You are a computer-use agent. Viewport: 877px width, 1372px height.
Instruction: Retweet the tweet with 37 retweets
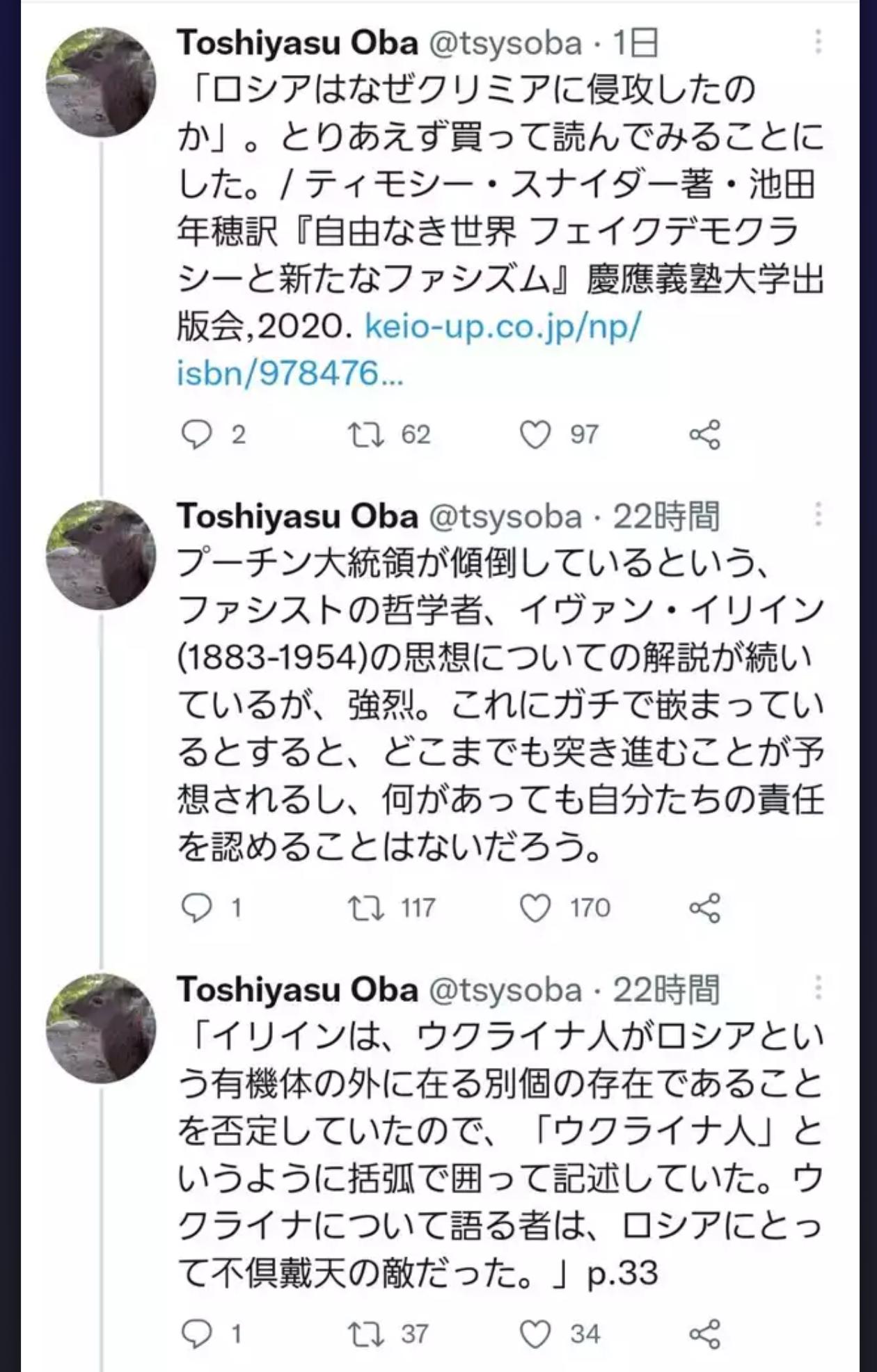click(366, 1334)
